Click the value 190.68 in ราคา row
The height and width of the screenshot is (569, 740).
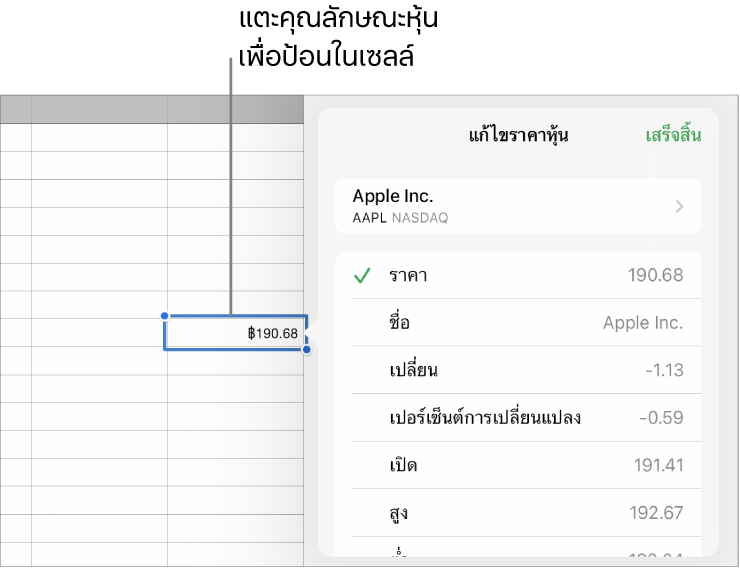tap(655, 275)
